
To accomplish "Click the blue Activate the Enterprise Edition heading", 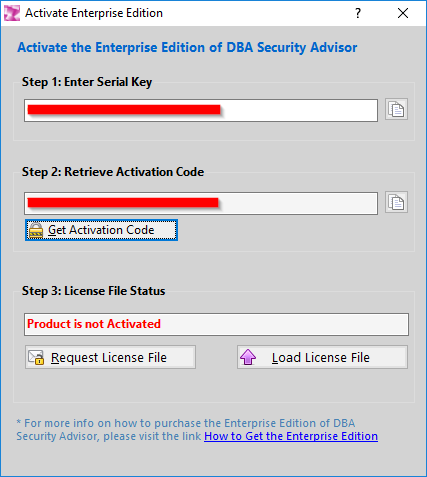I will (x=187, y=47).
